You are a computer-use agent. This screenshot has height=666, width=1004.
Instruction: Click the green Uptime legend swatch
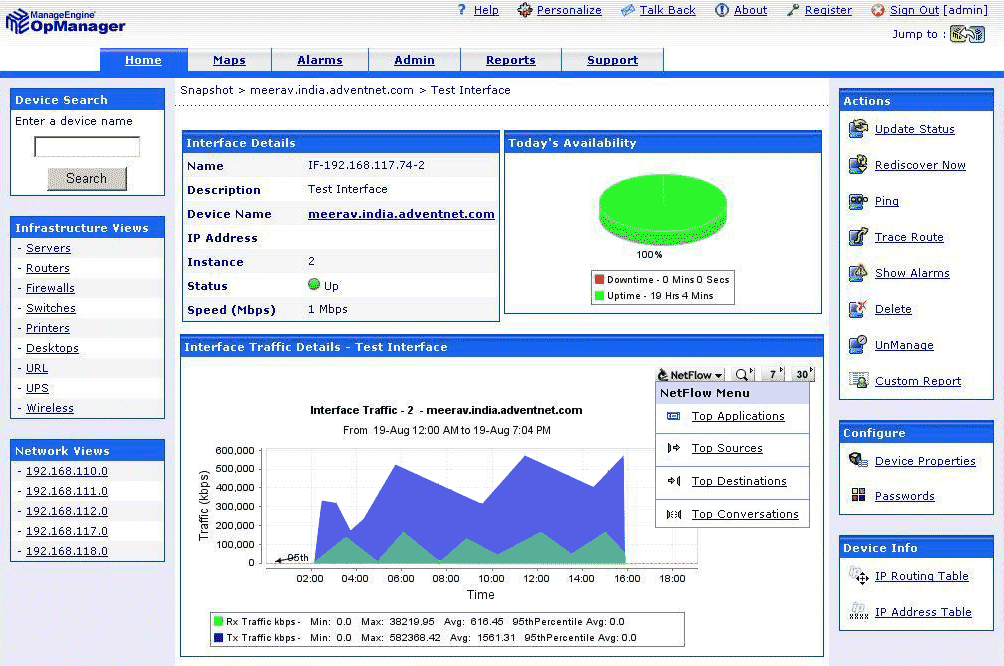click(599, 295)
